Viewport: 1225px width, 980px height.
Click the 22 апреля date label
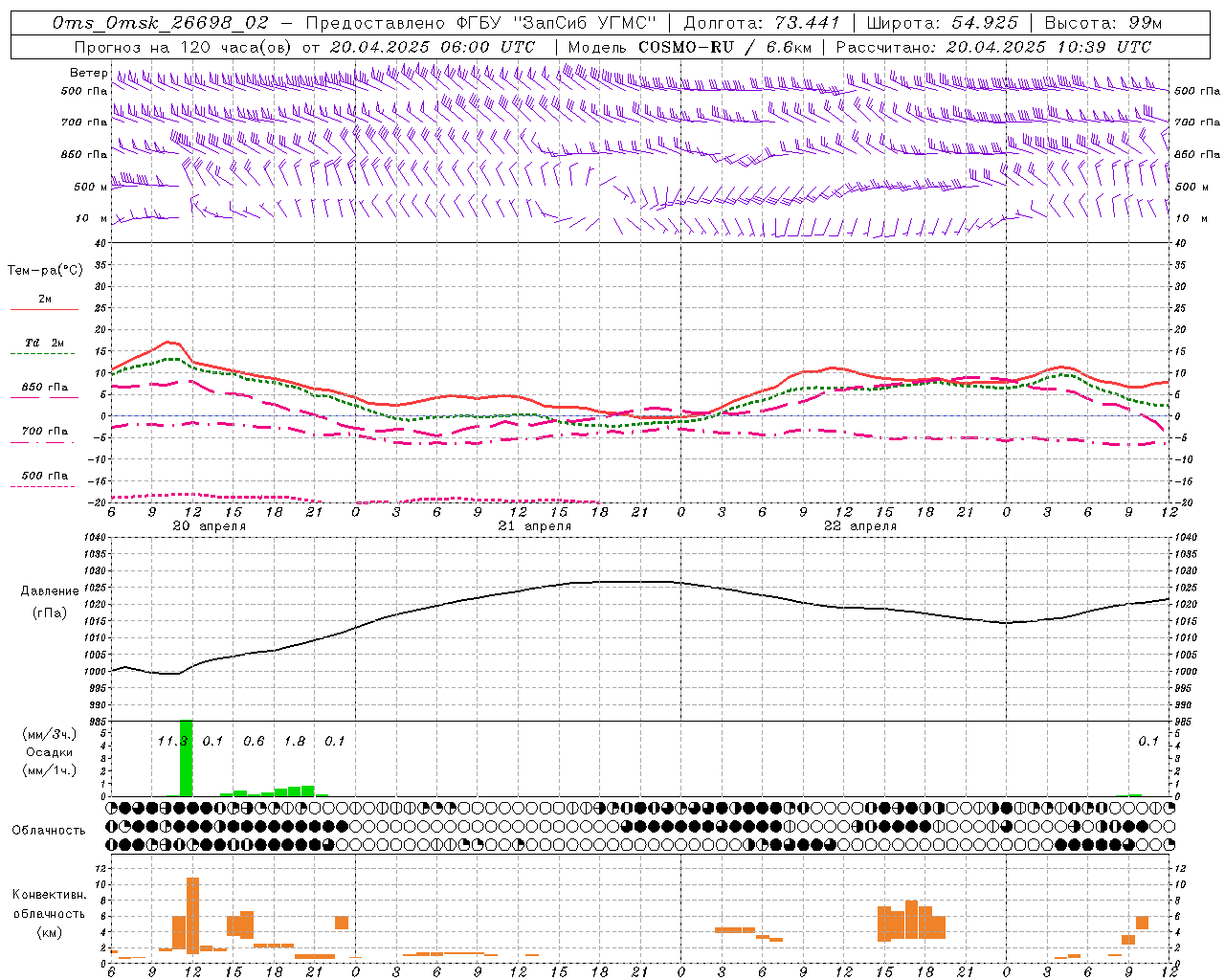point(859,526)
